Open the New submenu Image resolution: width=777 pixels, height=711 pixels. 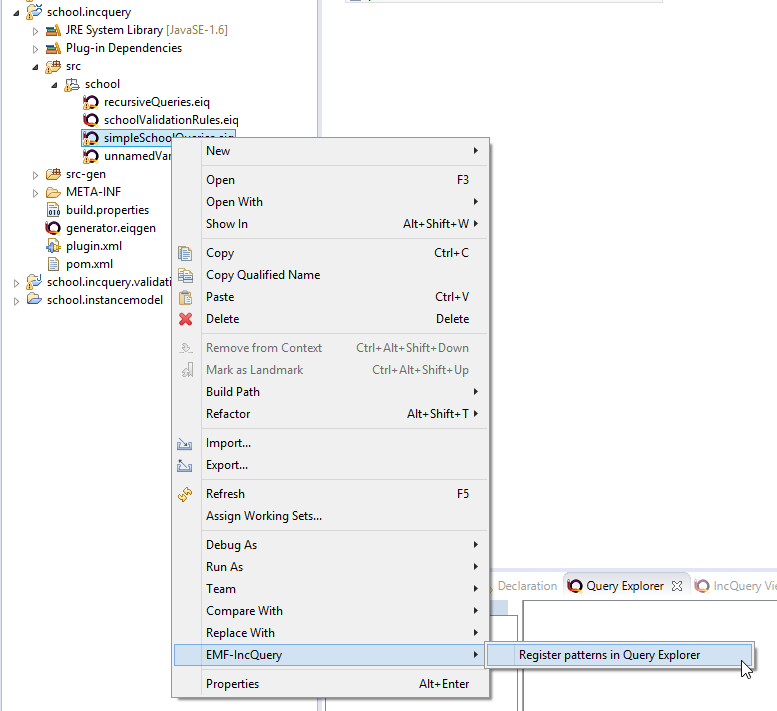331,151
